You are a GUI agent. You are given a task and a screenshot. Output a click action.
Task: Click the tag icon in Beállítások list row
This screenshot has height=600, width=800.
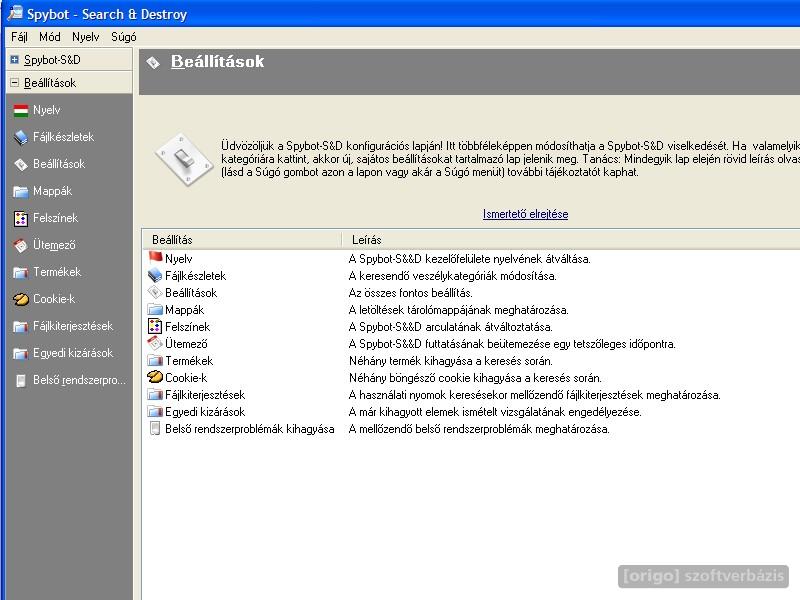pos(155,292)
